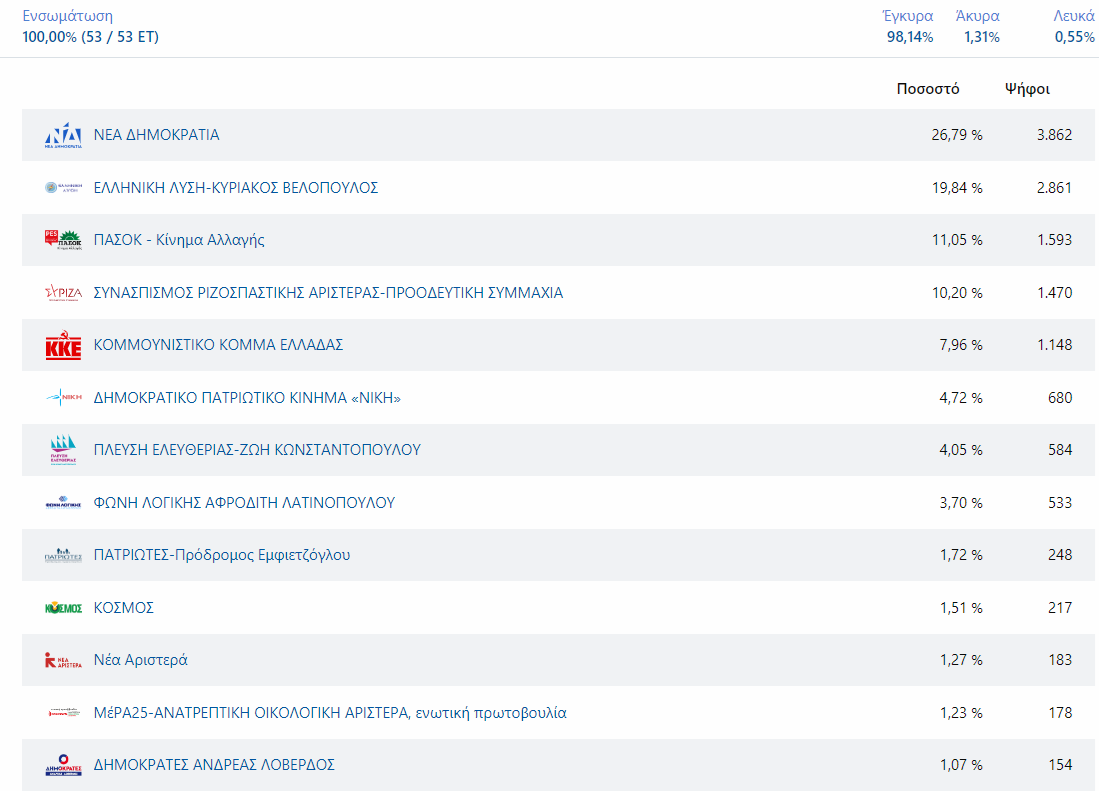Open ΜέΡΑ25-ΑΝΑΤΡΕΠΤΙΚΗ ΟΙΚΟΛΟΓΙΚΗ ΑΡΙΣΤΕΡΑ party name
The height and width of the screenshot is (791, 1099).
click(330, 713)
